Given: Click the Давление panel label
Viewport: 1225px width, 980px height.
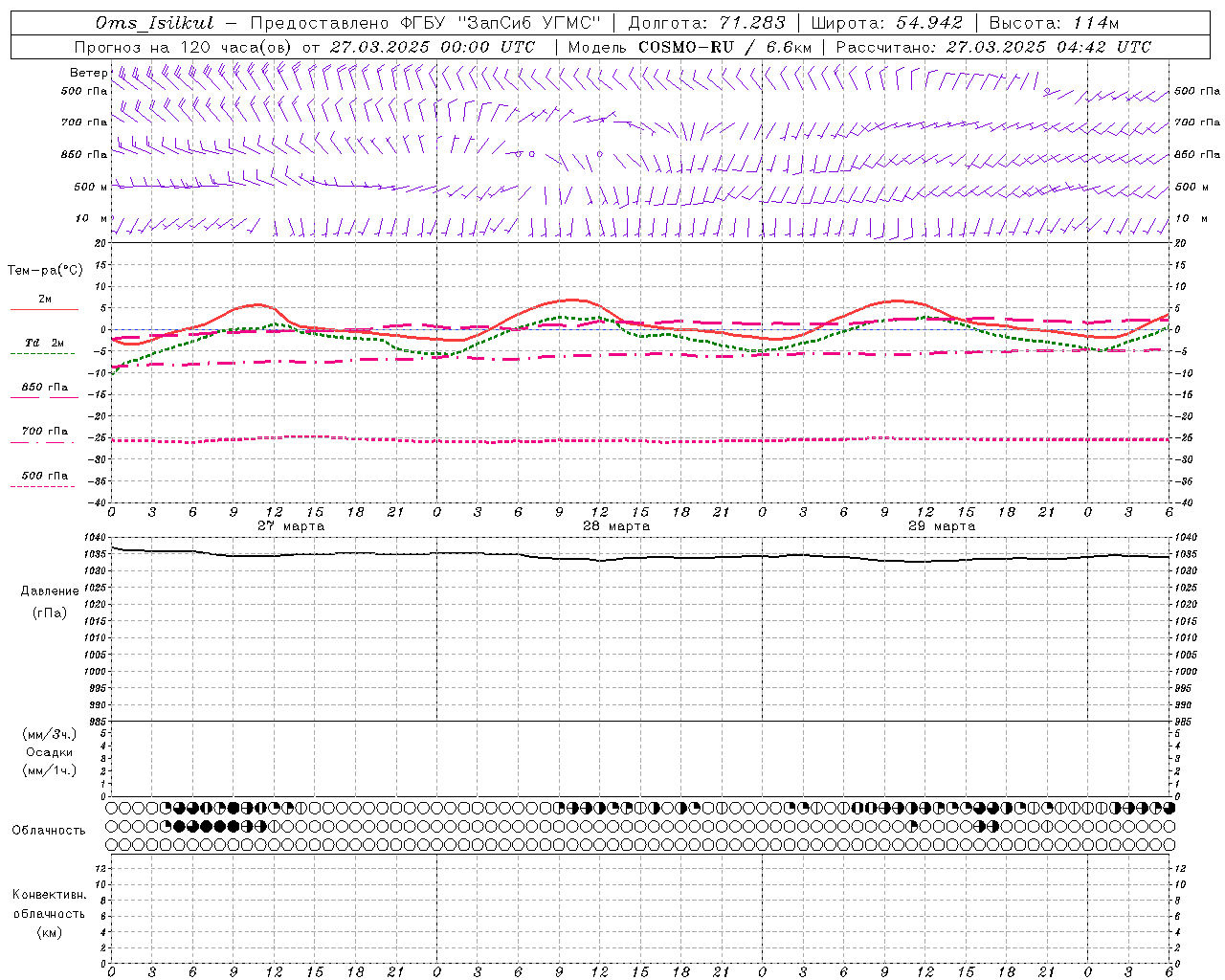Looking at the screenshot, I should point(50,591).
